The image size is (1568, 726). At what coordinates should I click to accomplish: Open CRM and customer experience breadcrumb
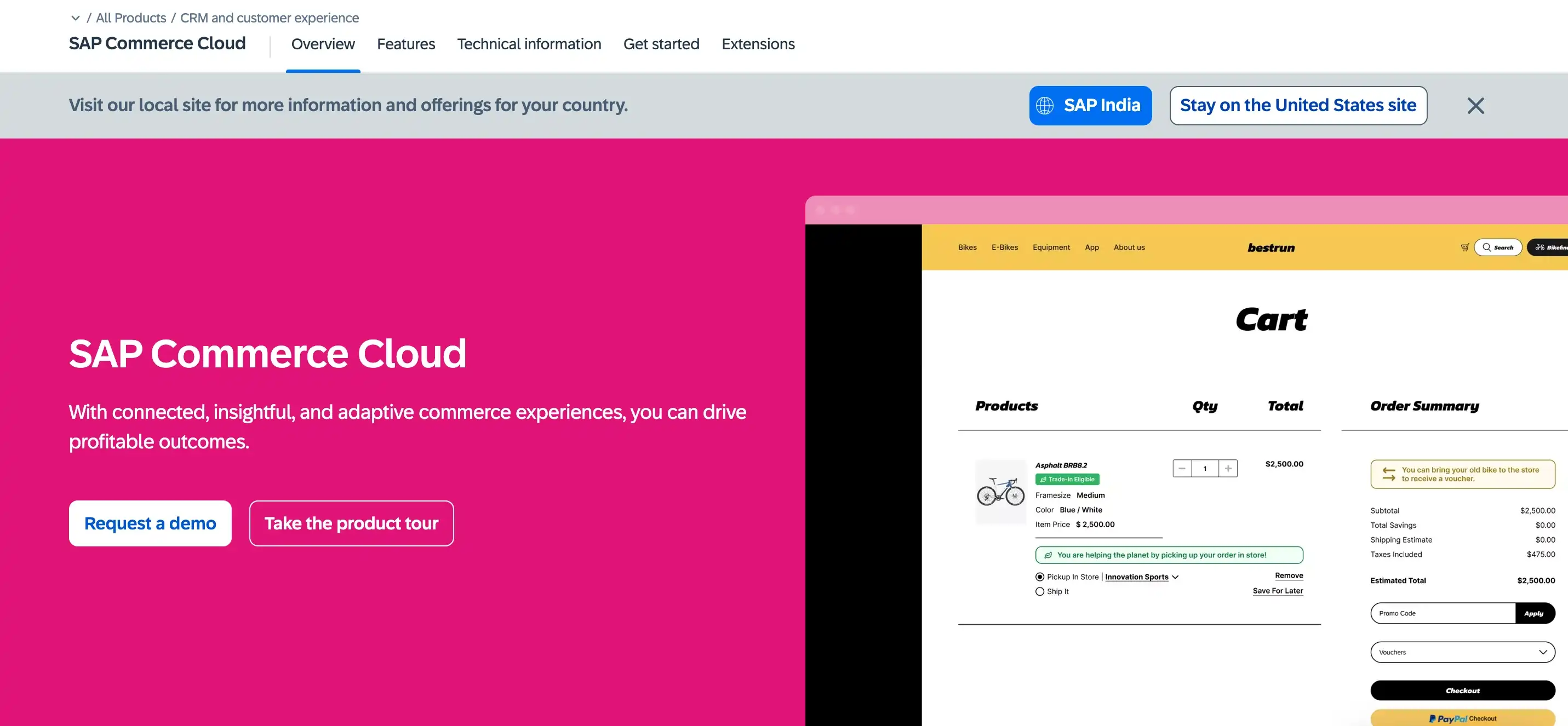(269, 18)
